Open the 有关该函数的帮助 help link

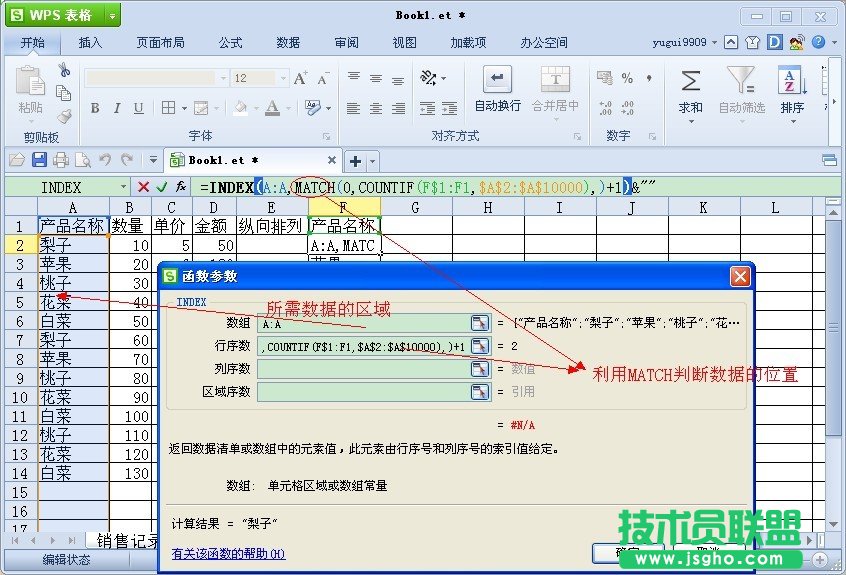tap(228, 553)
